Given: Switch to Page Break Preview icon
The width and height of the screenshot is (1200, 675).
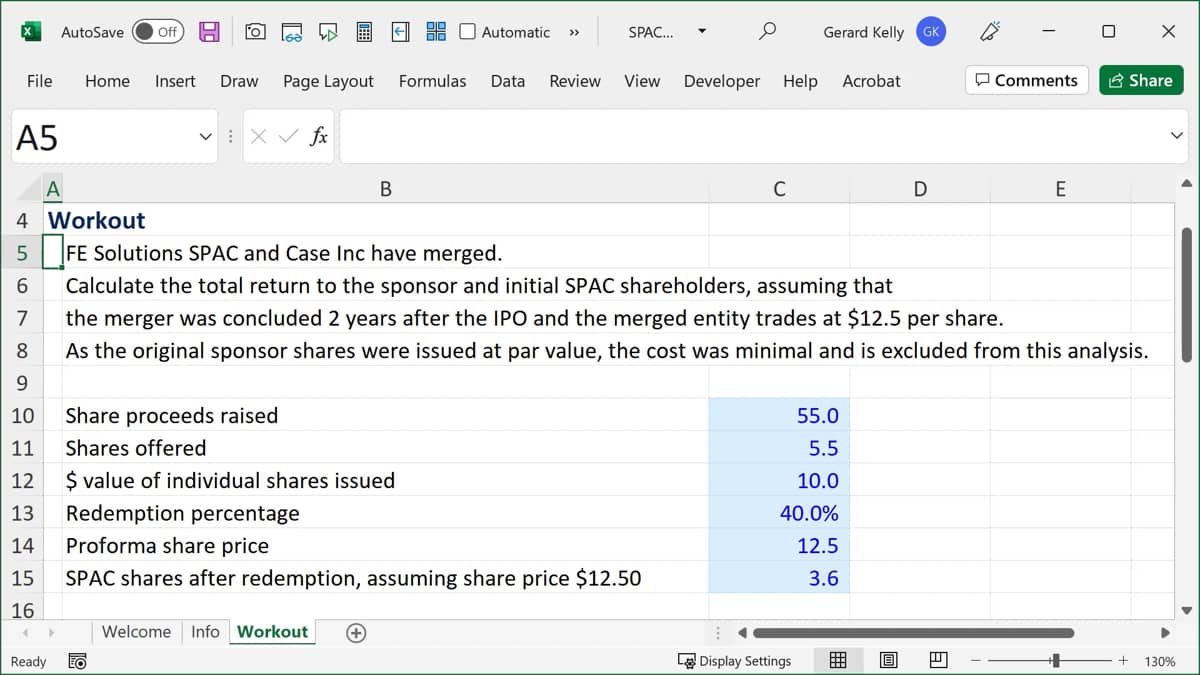Looking at the screenshot, I should pyautogui.click(x=938, y=661).
